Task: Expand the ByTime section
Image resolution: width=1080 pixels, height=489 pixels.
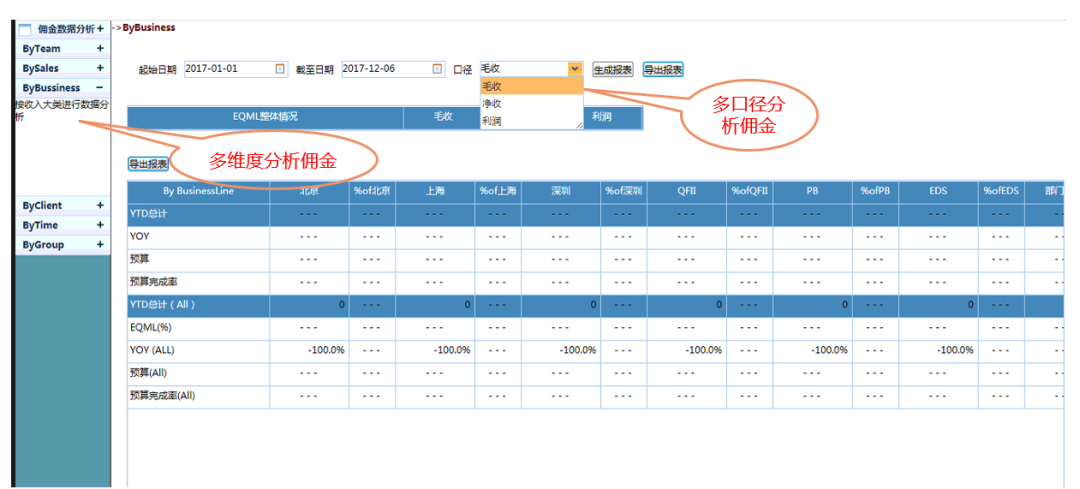Action: 100,225
